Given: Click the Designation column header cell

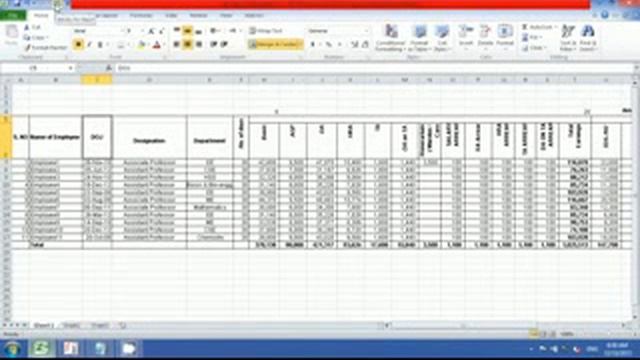Looking at the screenshot, I should (149, 138).
